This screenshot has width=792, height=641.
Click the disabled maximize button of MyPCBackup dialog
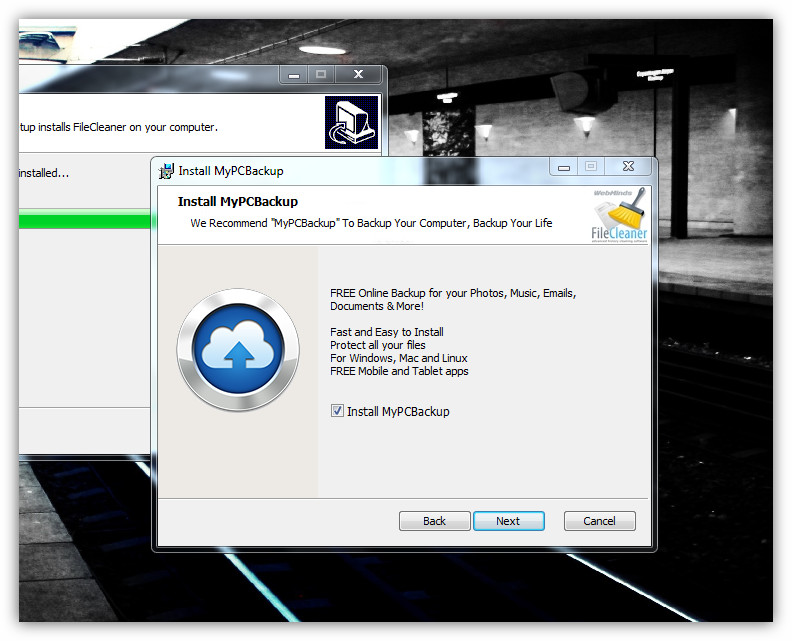pyautogui.click(x=591, y=166)
